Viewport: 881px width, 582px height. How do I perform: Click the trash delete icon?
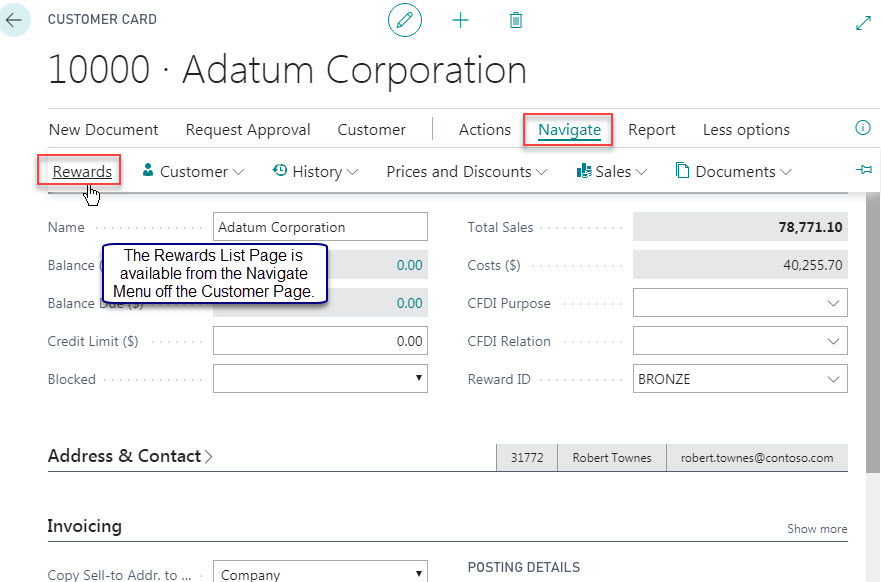point(516,21)
